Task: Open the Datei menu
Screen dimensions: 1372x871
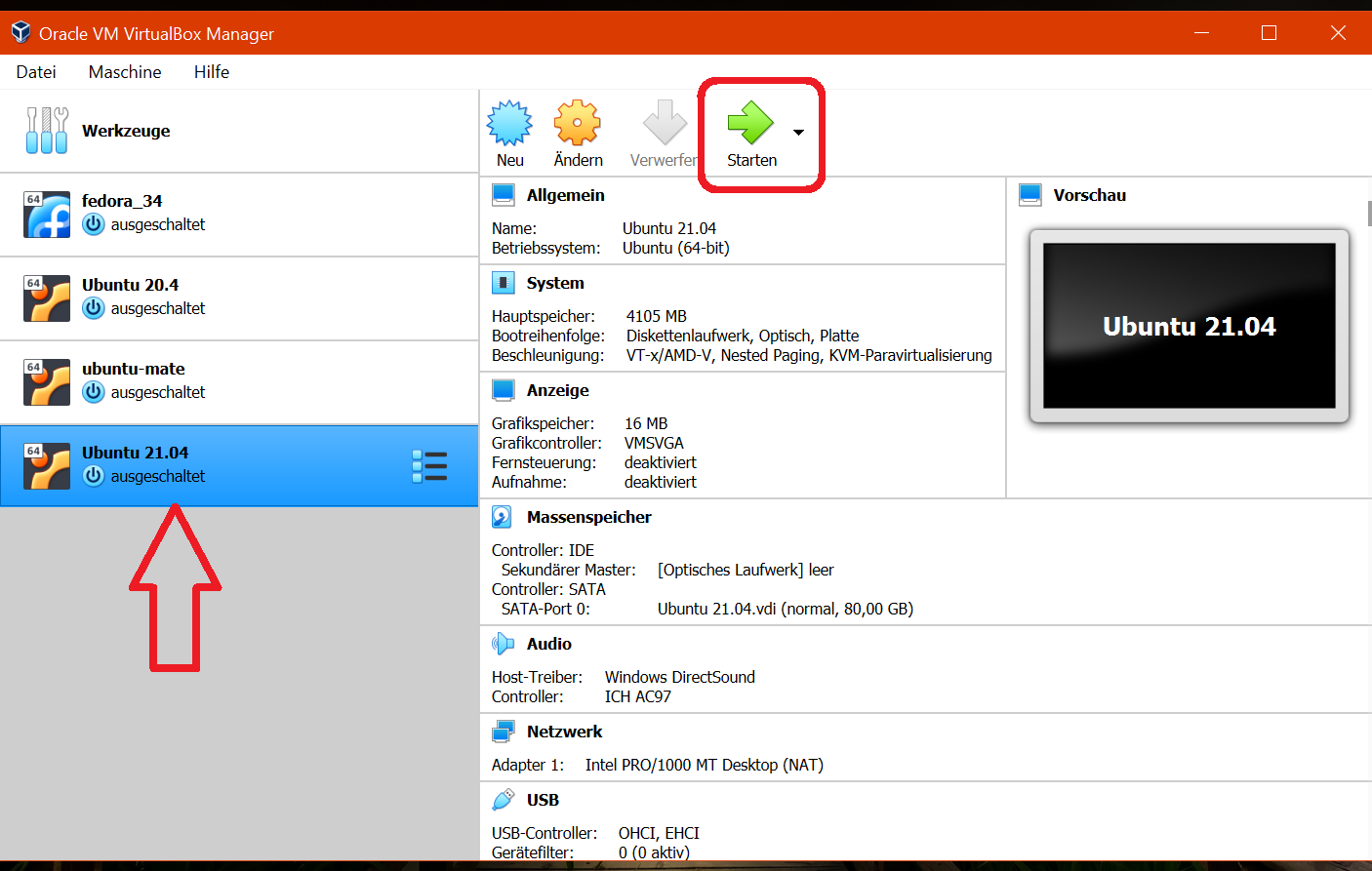Action: tap(36, 72)
